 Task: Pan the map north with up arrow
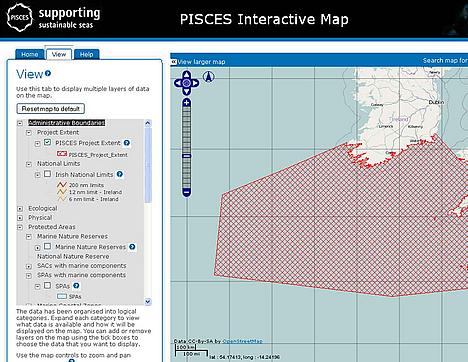[187, 75]
